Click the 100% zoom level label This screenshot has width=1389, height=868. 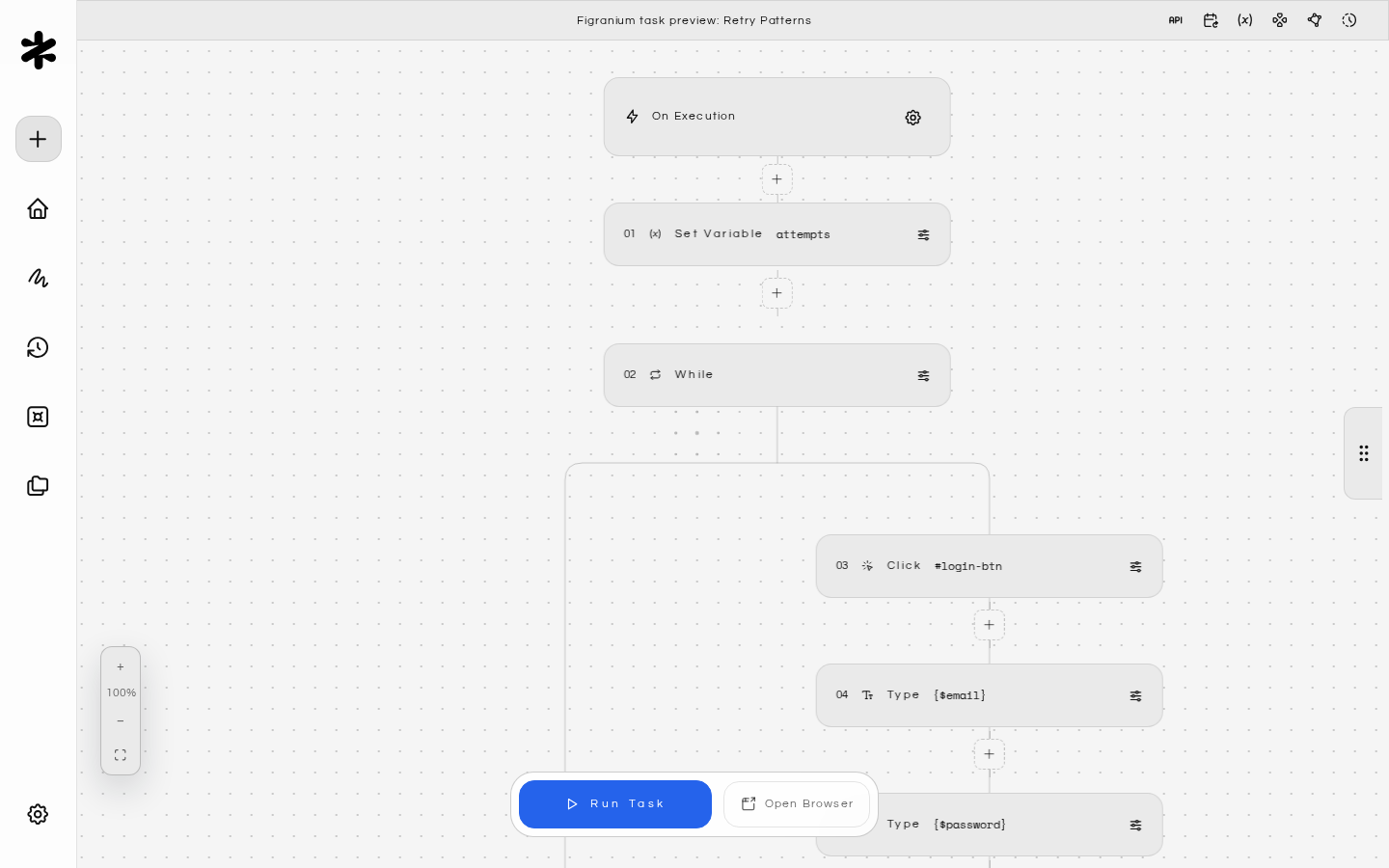(122, 693)
